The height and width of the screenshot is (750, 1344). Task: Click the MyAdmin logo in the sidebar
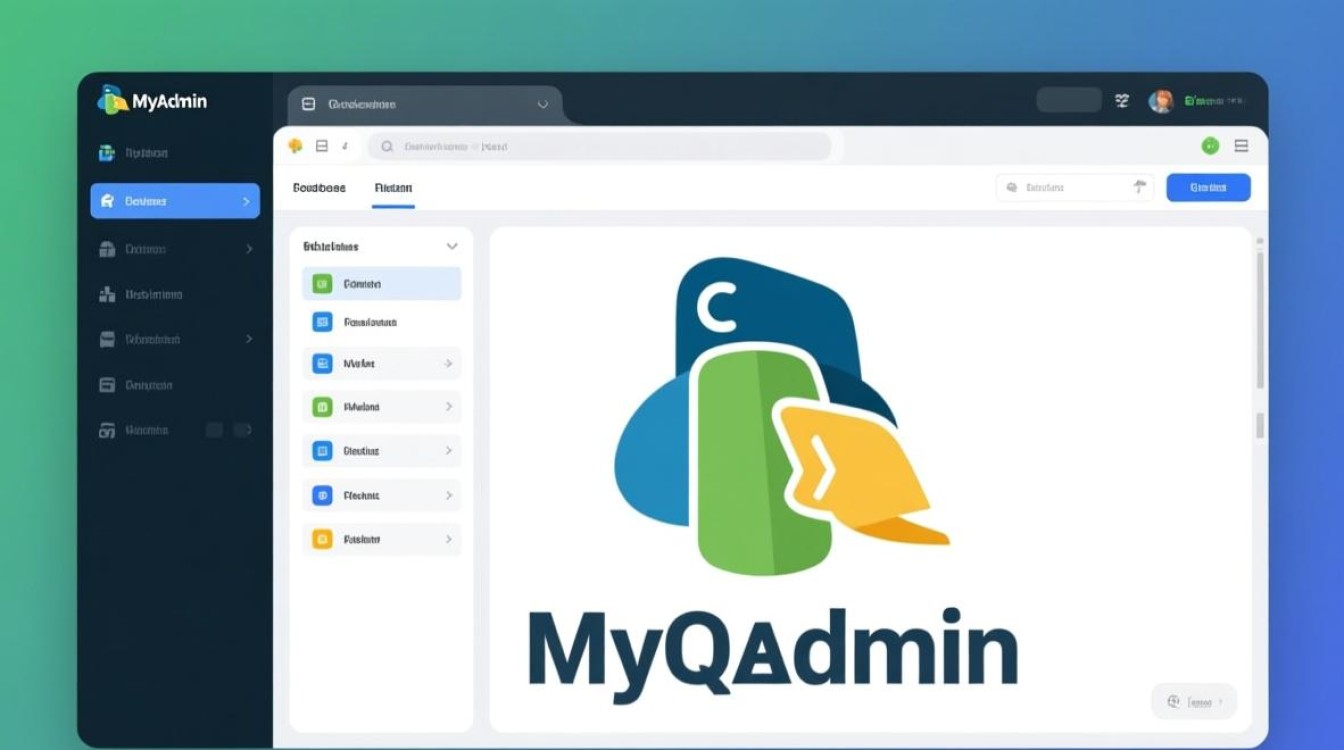coord(152,100)
